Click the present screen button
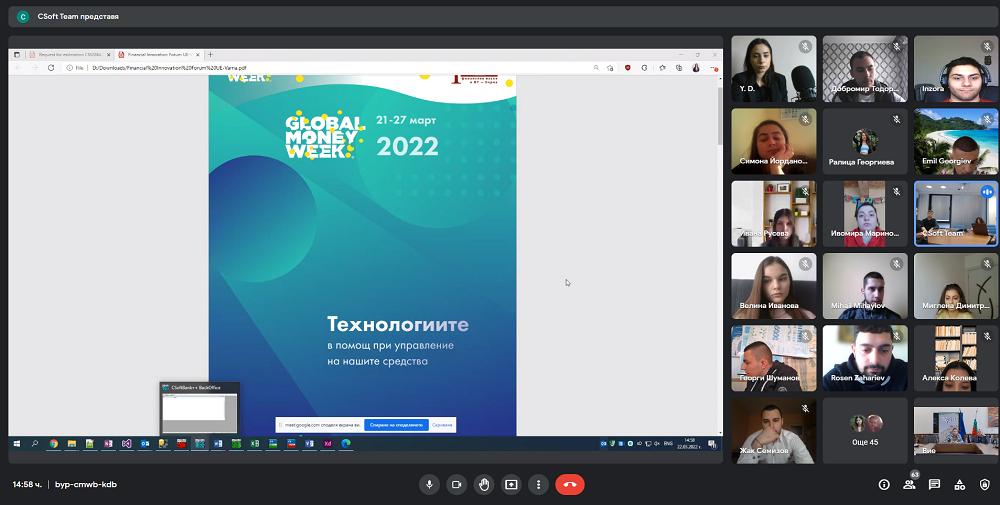Image resolution: width=1000 pixels, height=505 pixels. pyautogui.click(x=511, y=485)
